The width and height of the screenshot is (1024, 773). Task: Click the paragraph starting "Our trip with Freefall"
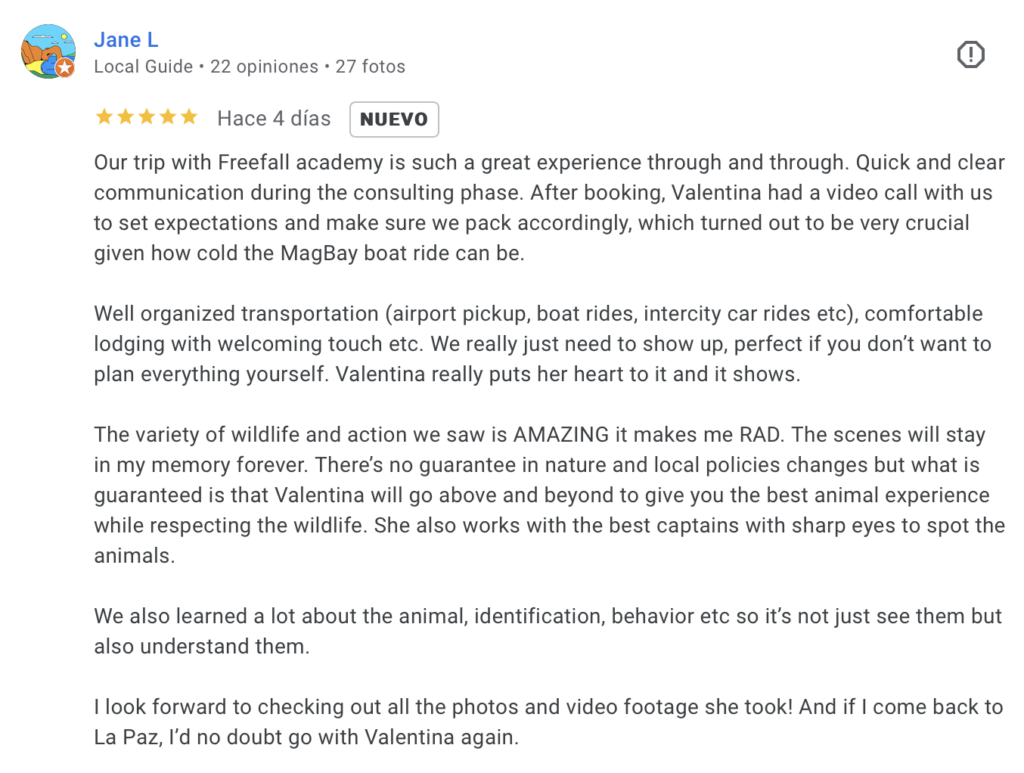(548, 208)
